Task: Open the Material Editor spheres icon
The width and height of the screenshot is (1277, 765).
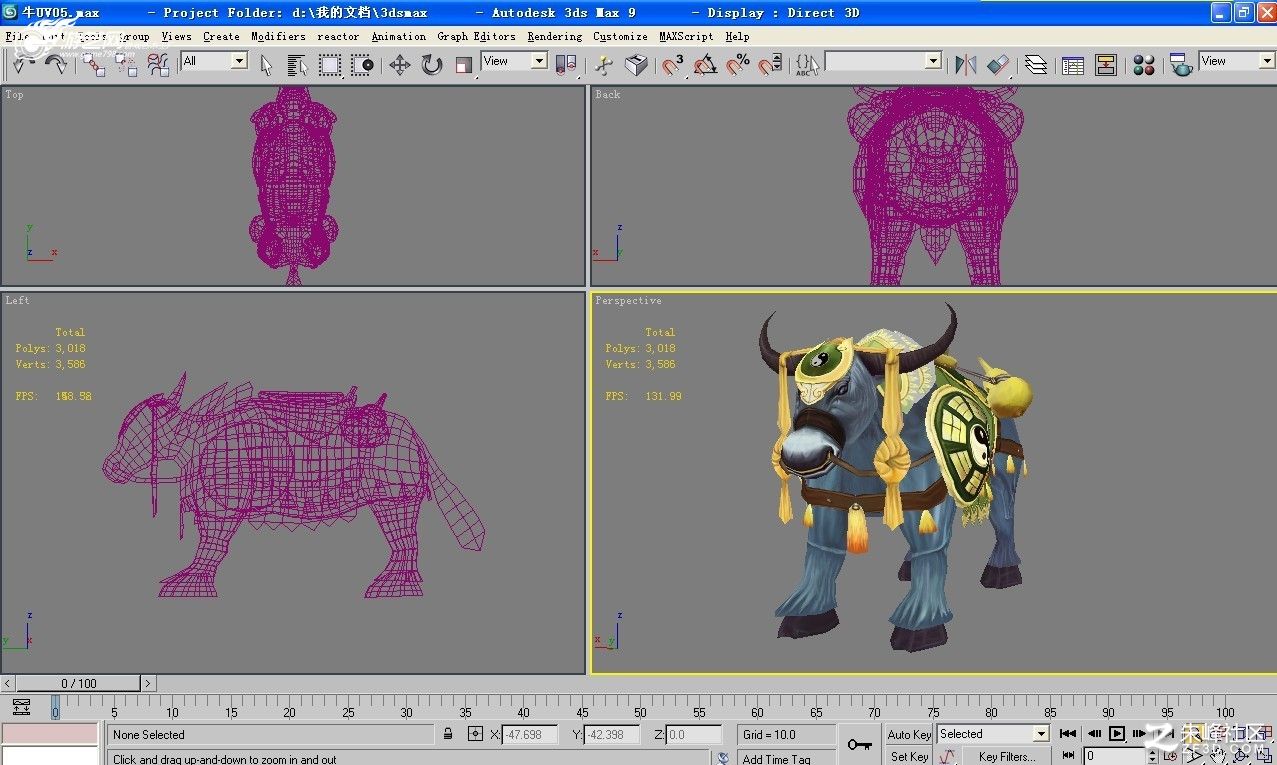Action: (1144, 65)
